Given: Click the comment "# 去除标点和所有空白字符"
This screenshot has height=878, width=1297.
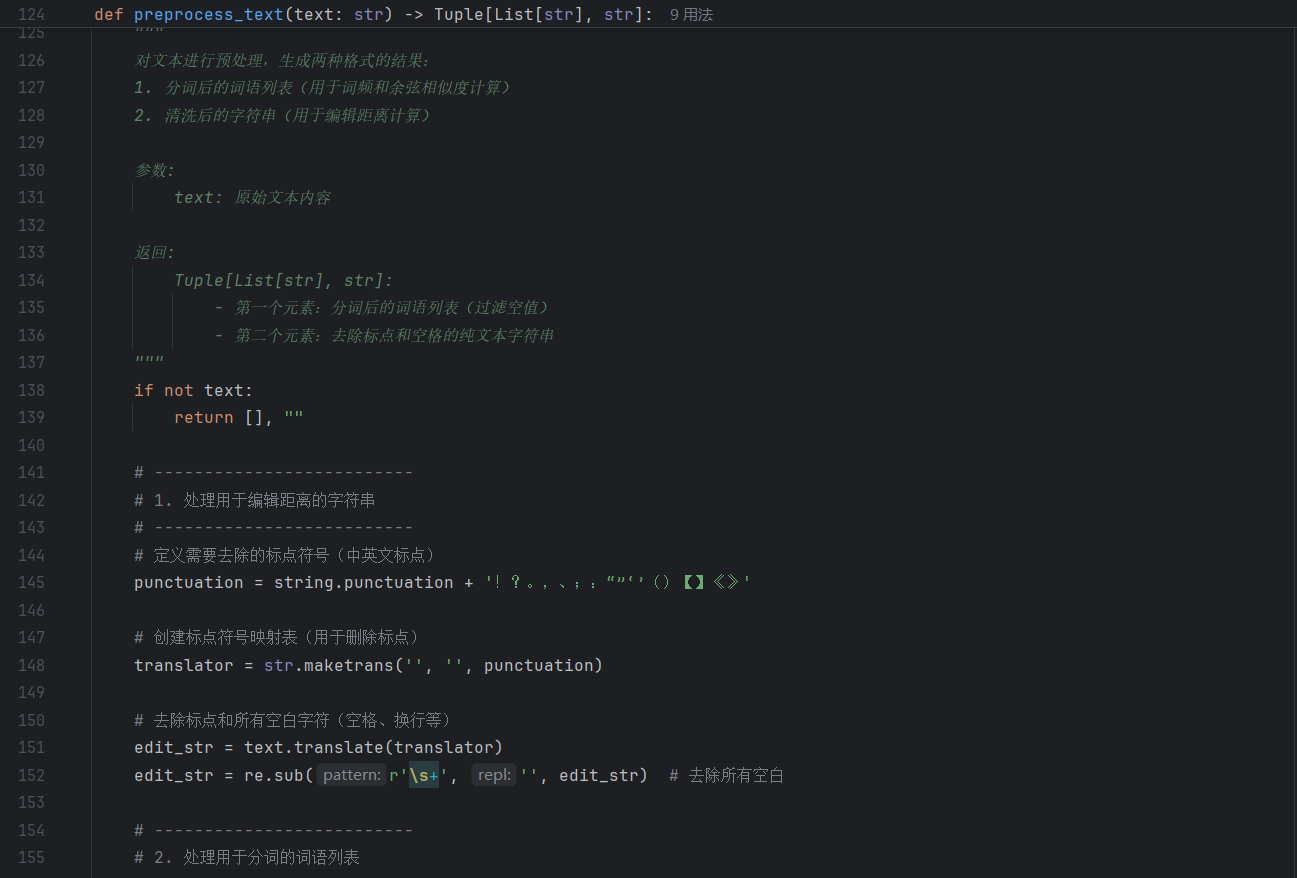Looking at the screenshot, I should 293,720.
